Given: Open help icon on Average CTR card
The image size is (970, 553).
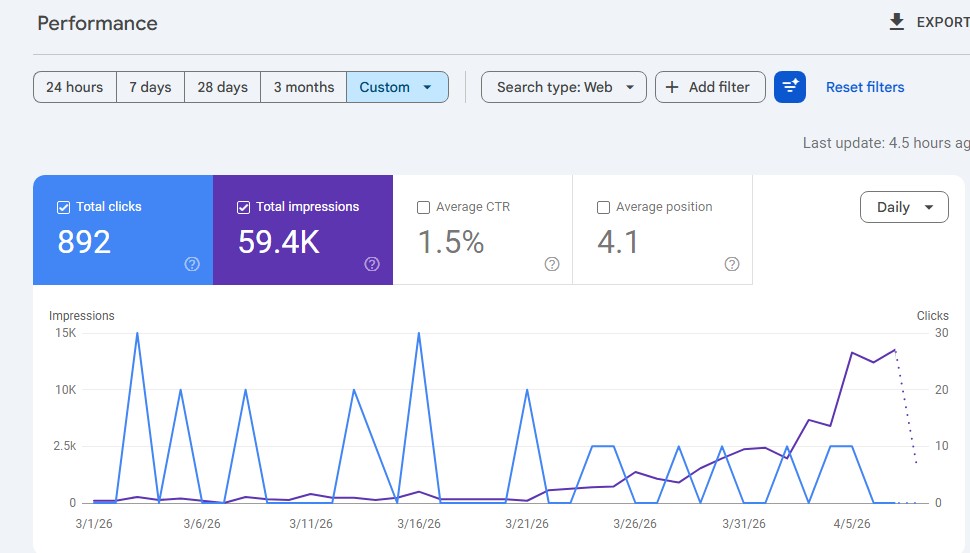Looking at the screenshot, I should pyautogui.click(x=552, y=264).
